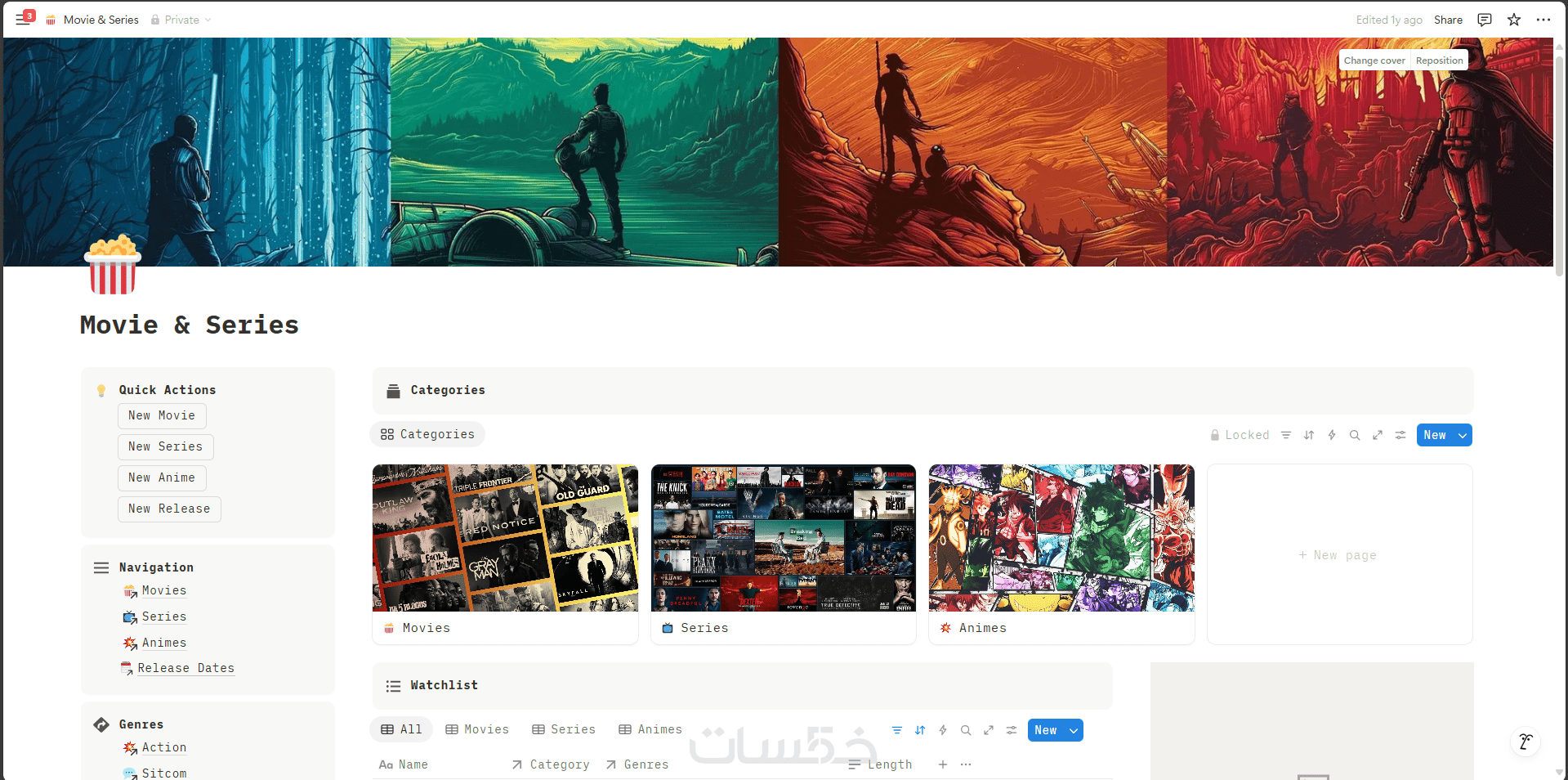The image size is (1568, 780).
Task: Search the Categories database
Action: click(x=1355, y=435)
